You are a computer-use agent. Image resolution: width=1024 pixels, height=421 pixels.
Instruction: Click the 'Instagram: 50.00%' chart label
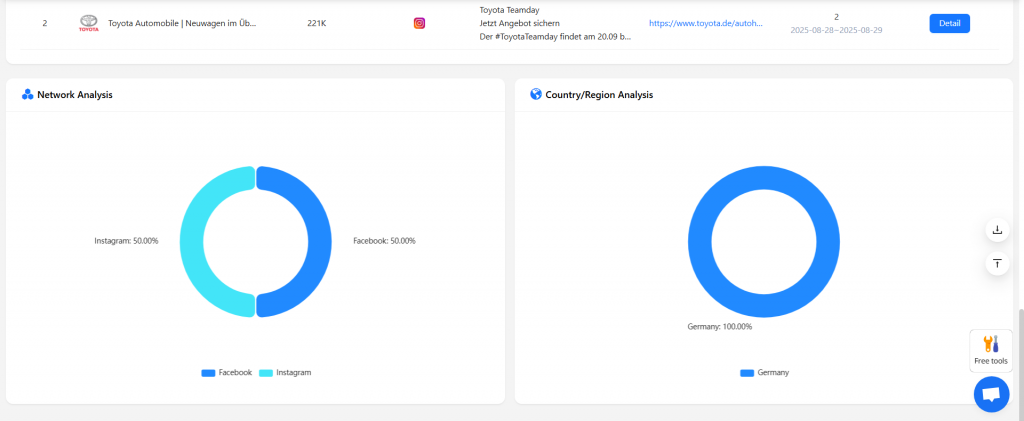click(x=126, y=241)
